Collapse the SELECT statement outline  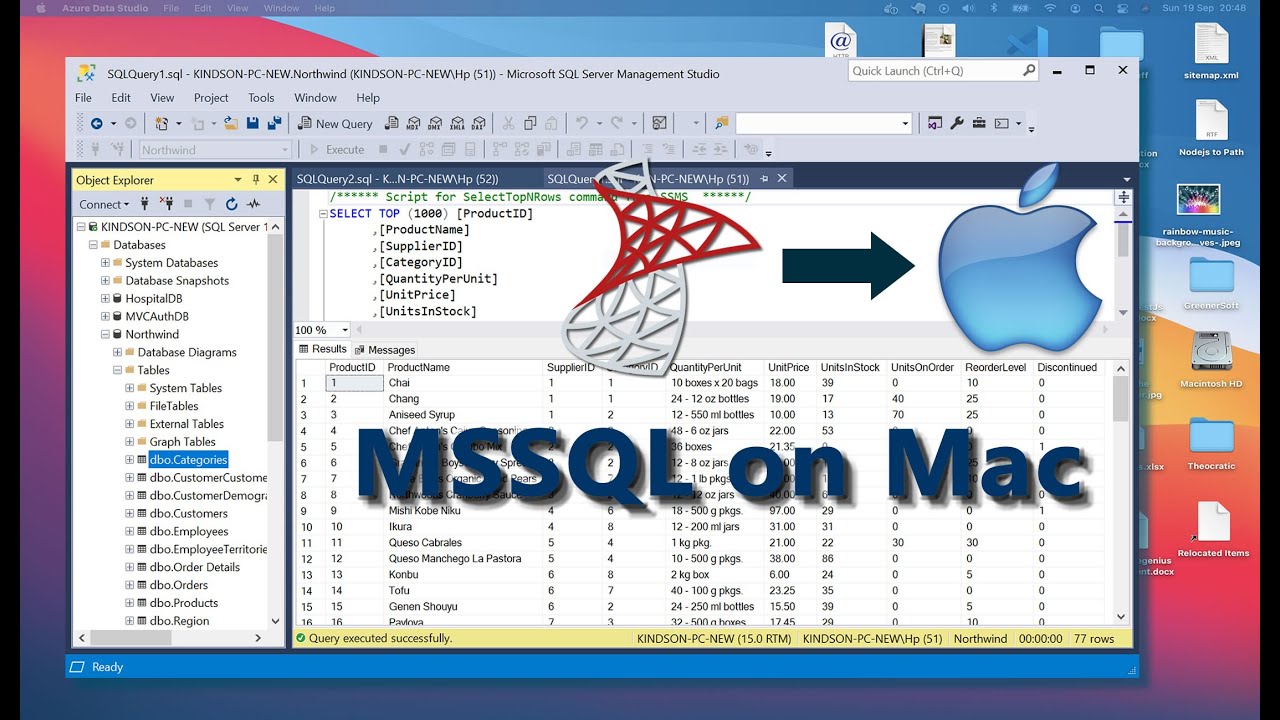pos(322,214)
